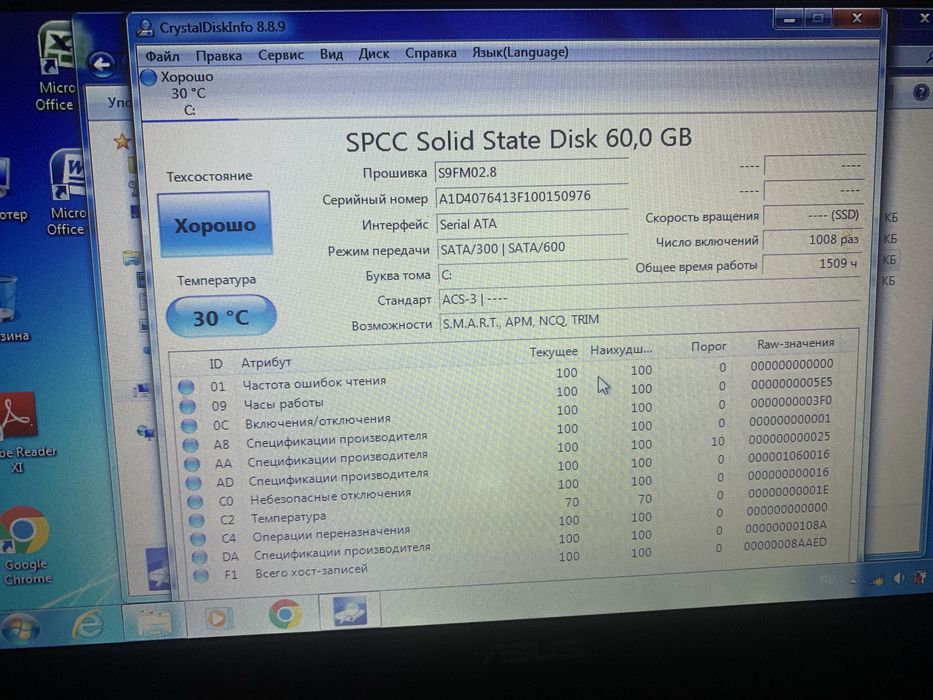933x700 pixels.
Task: Open the Язык(Language) menu
Action: tap(520, 52)
